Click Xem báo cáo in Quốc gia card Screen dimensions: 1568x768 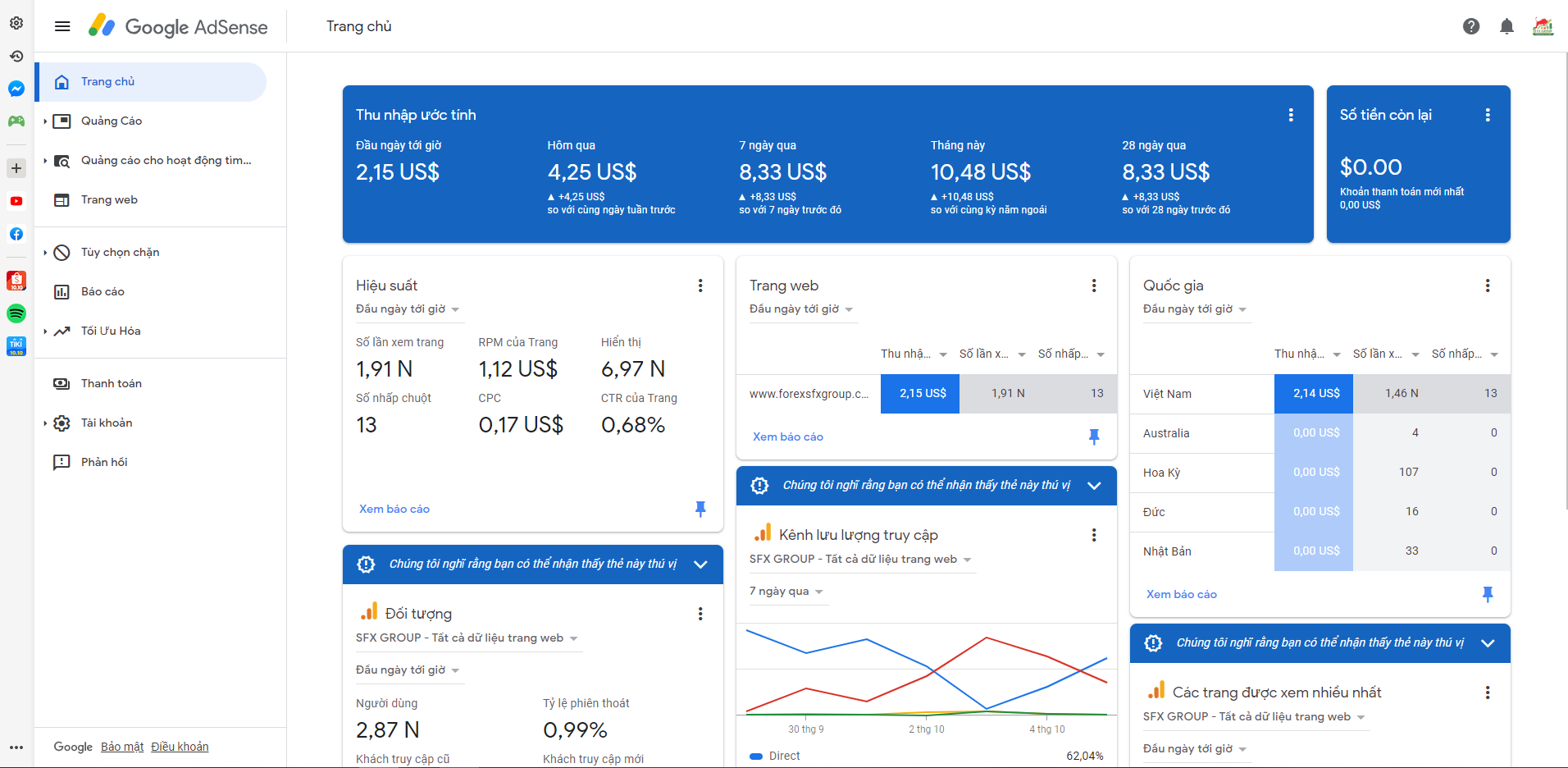(1182, 595)
